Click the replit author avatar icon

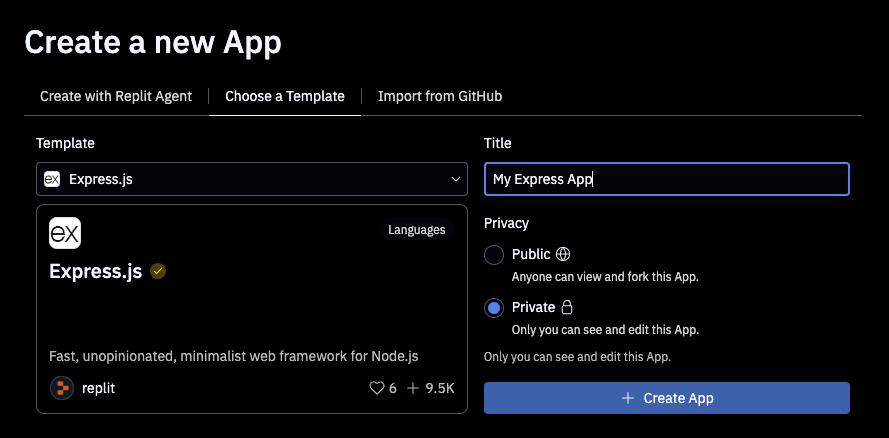[62, 388]
